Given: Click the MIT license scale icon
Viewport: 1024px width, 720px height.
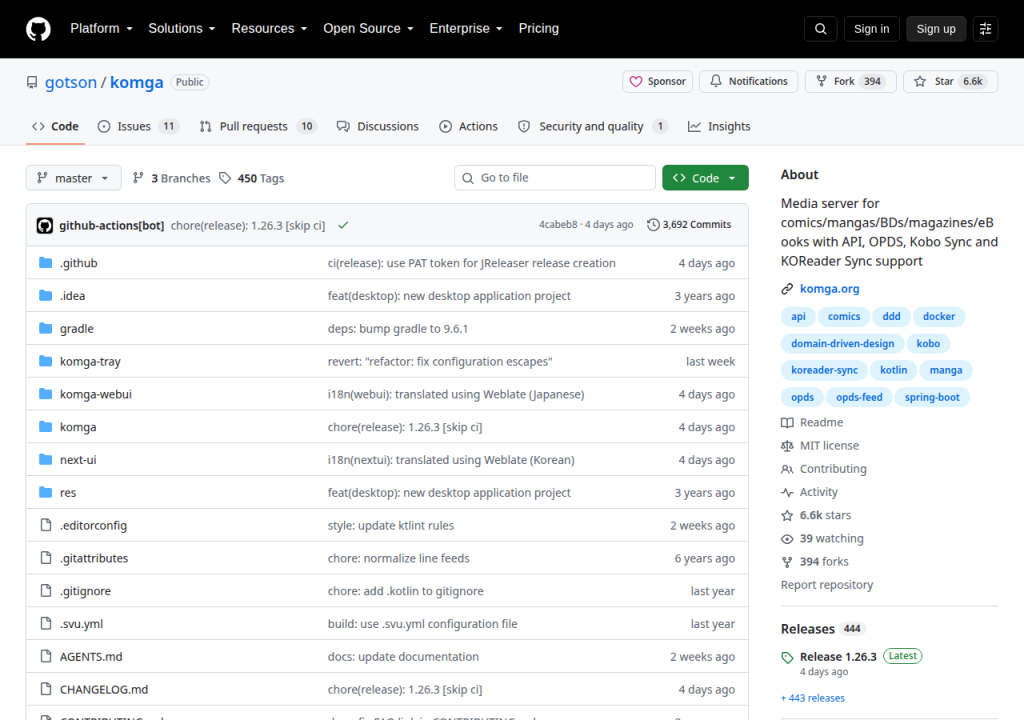Looking at the screenshot, I should pyautogui.click(x=787, y=446).
